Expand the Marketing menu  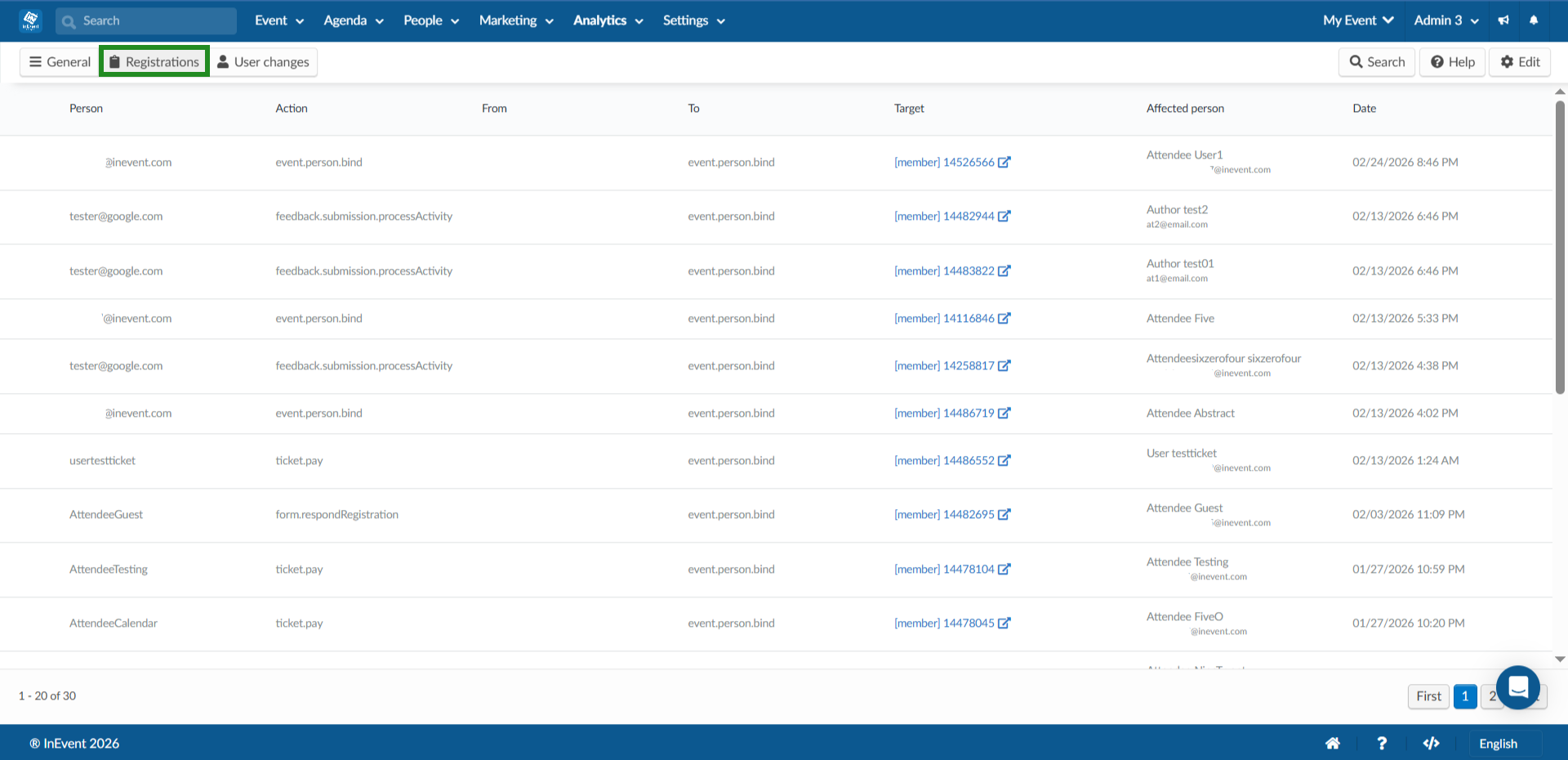pyautogui.click(x=516, y=20)
